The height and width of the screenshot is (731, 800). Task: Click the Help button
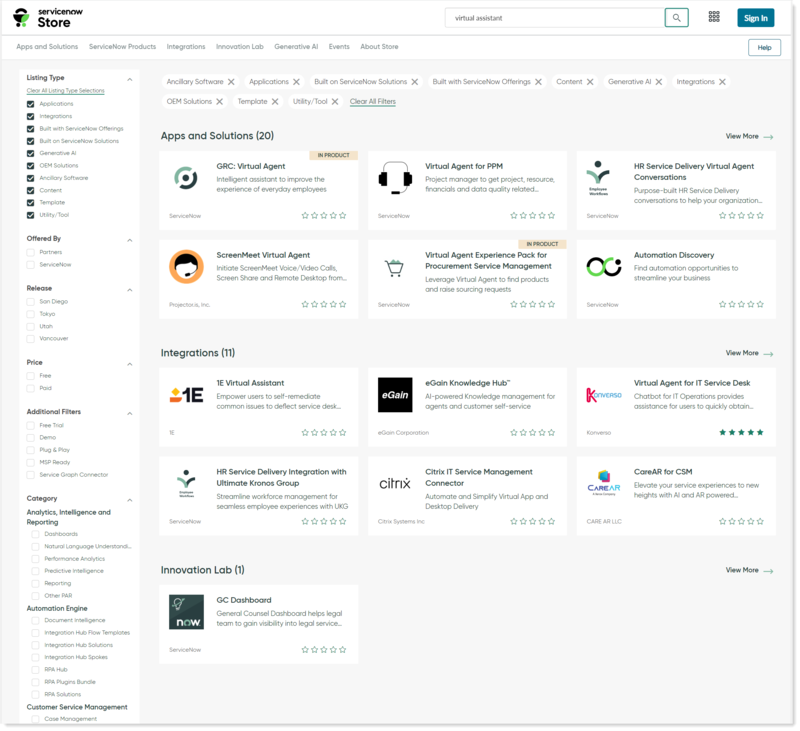(x=764, y=48)
